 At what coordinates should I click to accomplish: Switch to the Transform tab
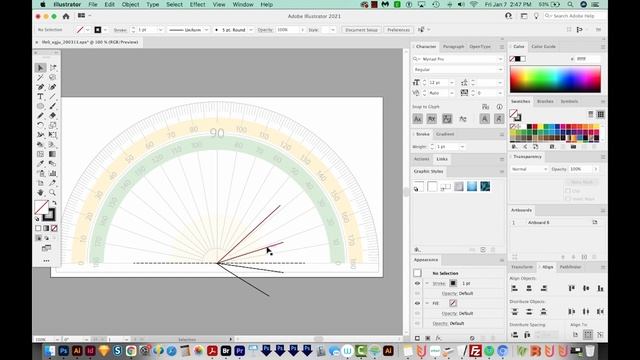click(x=522, y=267)
